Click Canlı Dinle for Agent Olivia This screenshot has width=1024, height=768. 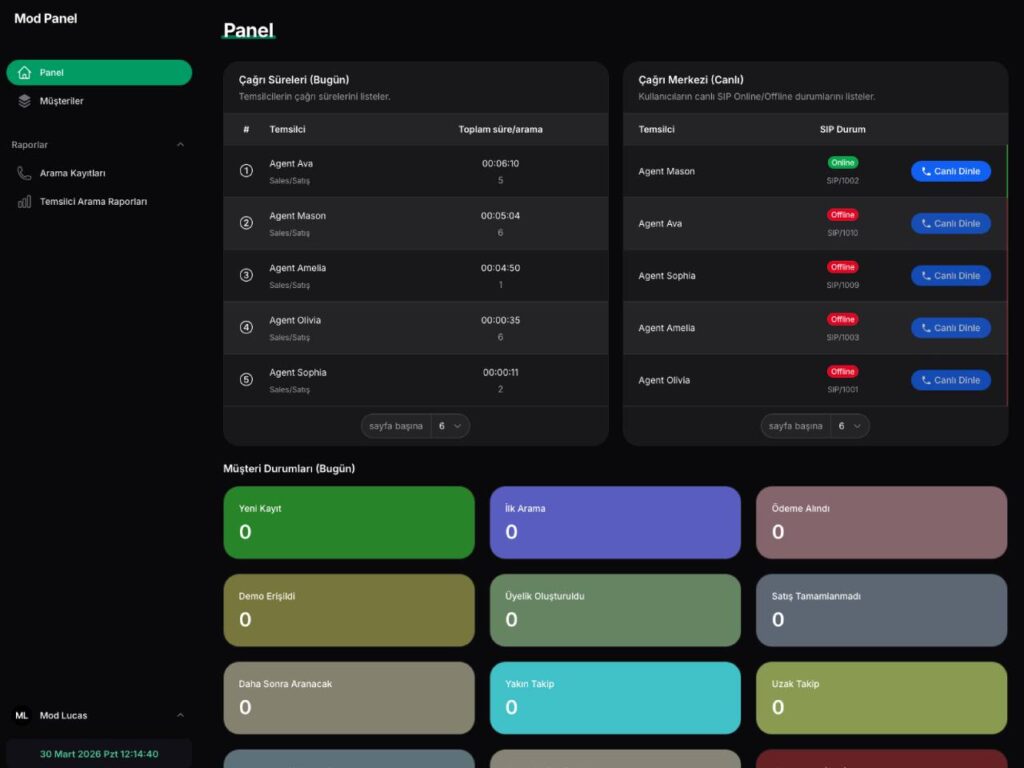[x=951, y=380]
